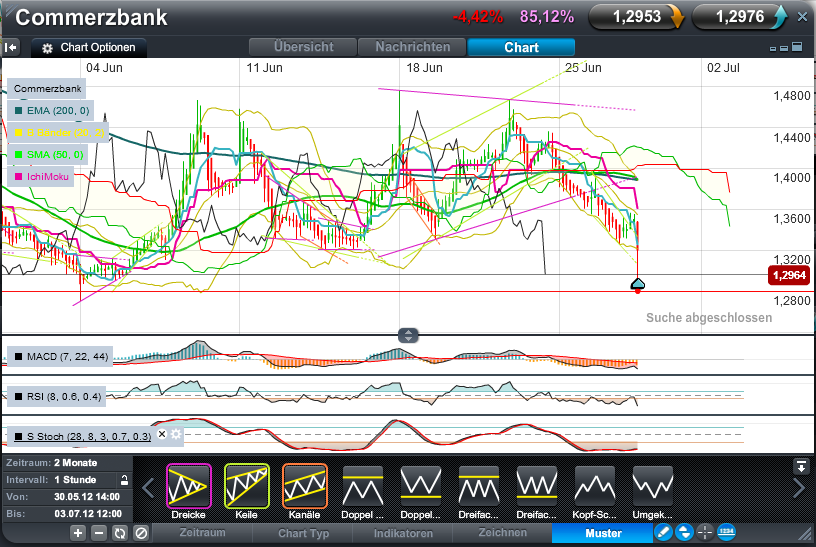Click the RSI (8, 0.6, 0.4) label
This screenshot has height=547, width=816.
[x=57, y=397]
